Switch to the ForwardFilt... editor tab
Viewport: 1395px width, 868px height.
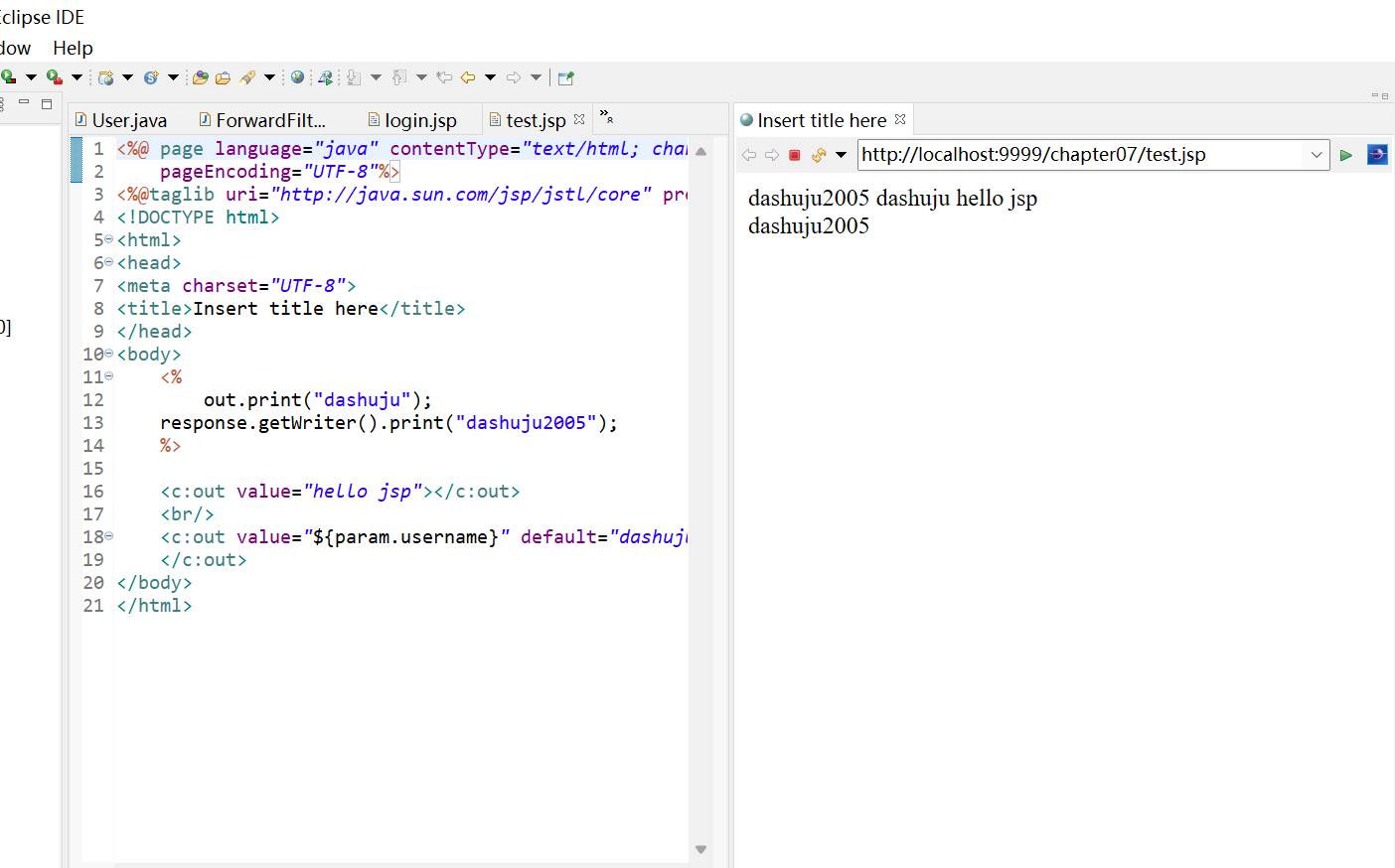[x=262, y=120]
